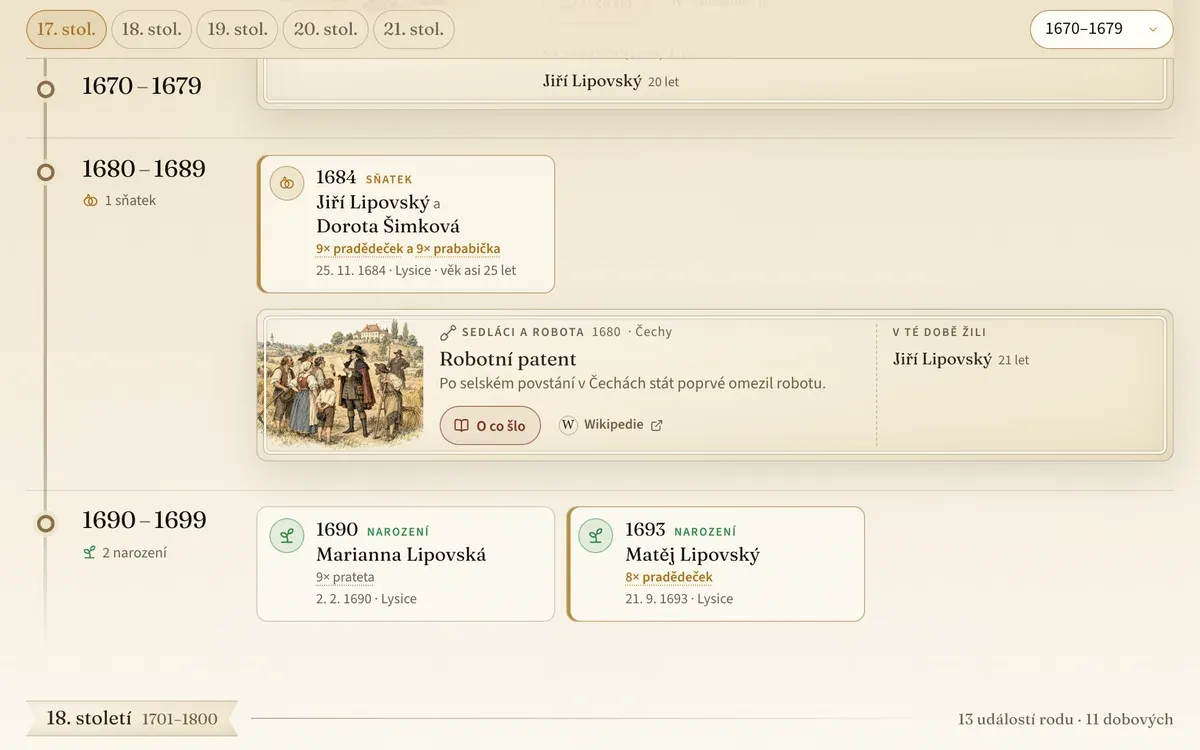The height and width of the screenshot is (750, 1200).
Task: Click the book icon in O co šlo
Action: pos(461,426)
